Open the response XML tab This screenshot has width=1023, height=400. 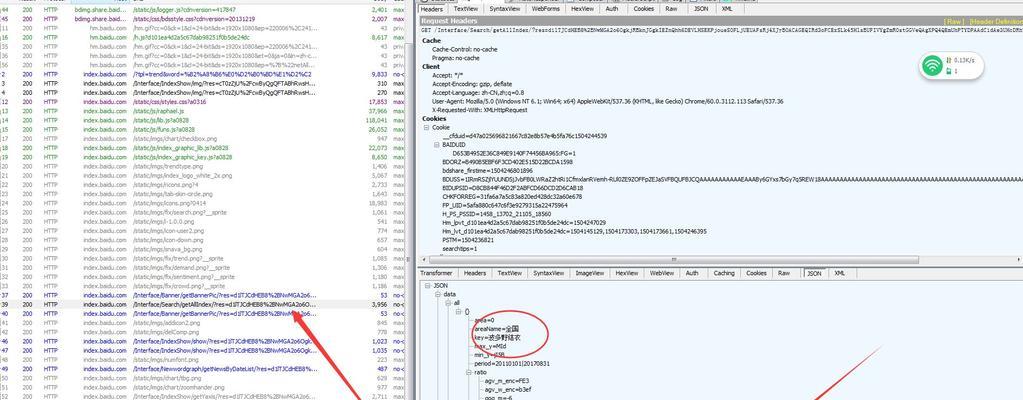[x=839, y=273]
